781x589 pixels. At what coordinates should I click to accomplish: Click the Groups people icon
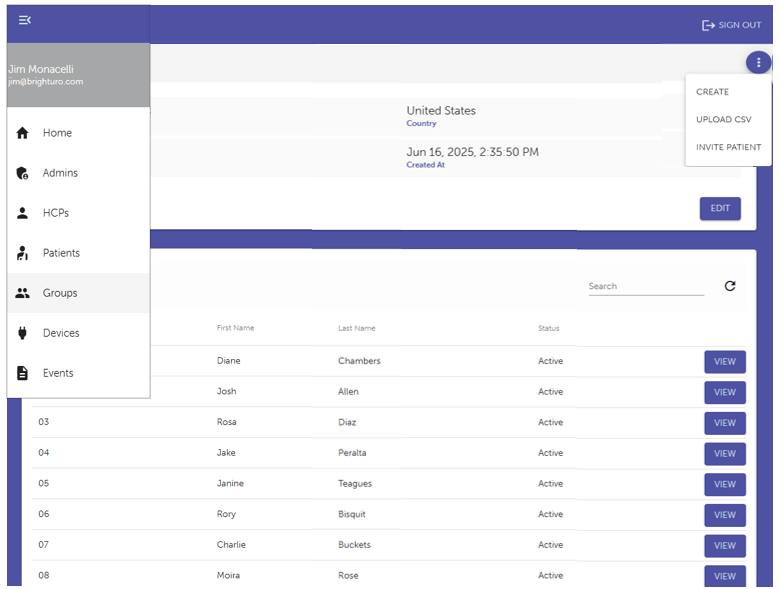click(x=22, y=293)
